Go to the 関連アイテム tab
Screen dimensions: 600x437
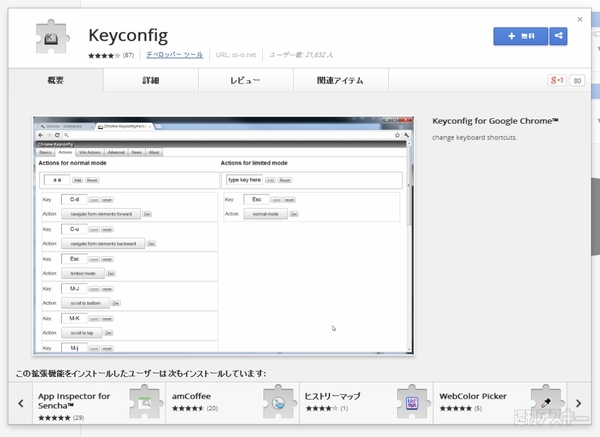[x=341, y=80]
